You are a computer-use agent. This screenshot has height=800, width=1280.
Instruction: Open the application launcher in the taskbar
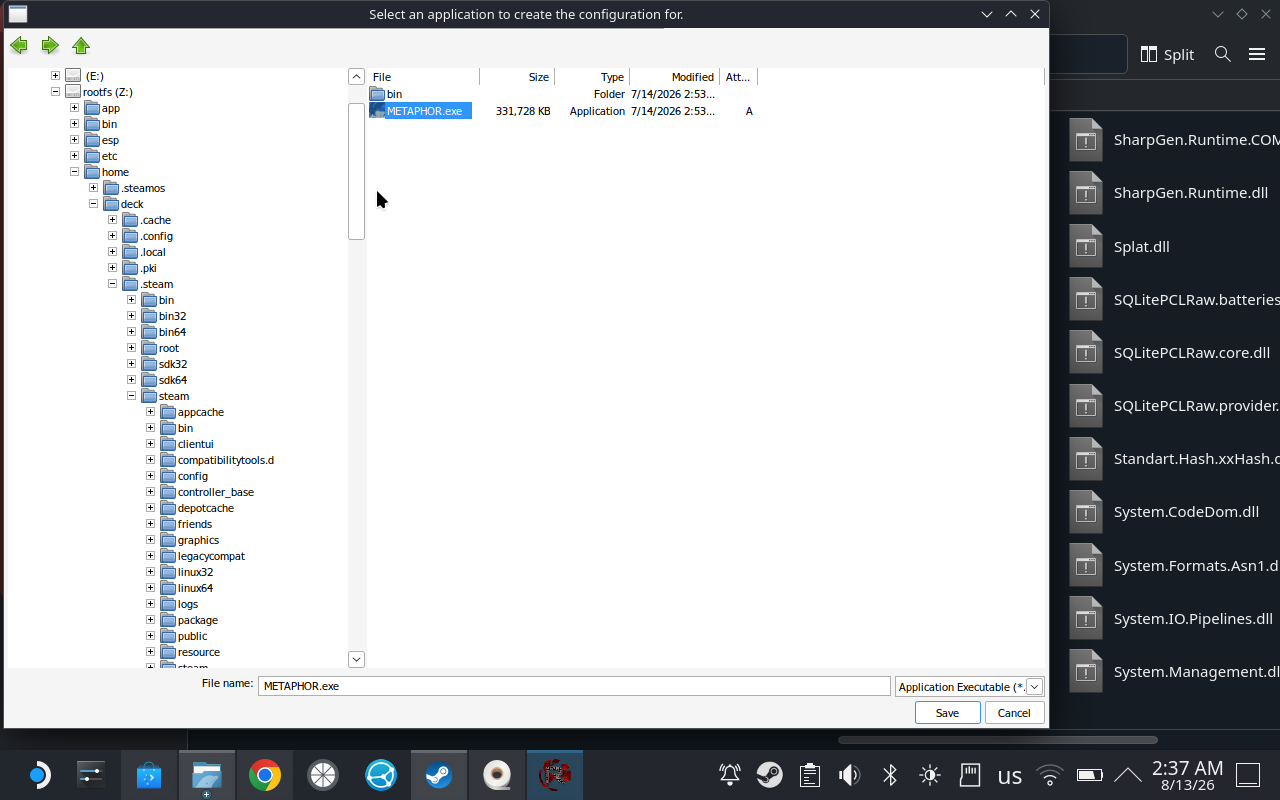37,775
